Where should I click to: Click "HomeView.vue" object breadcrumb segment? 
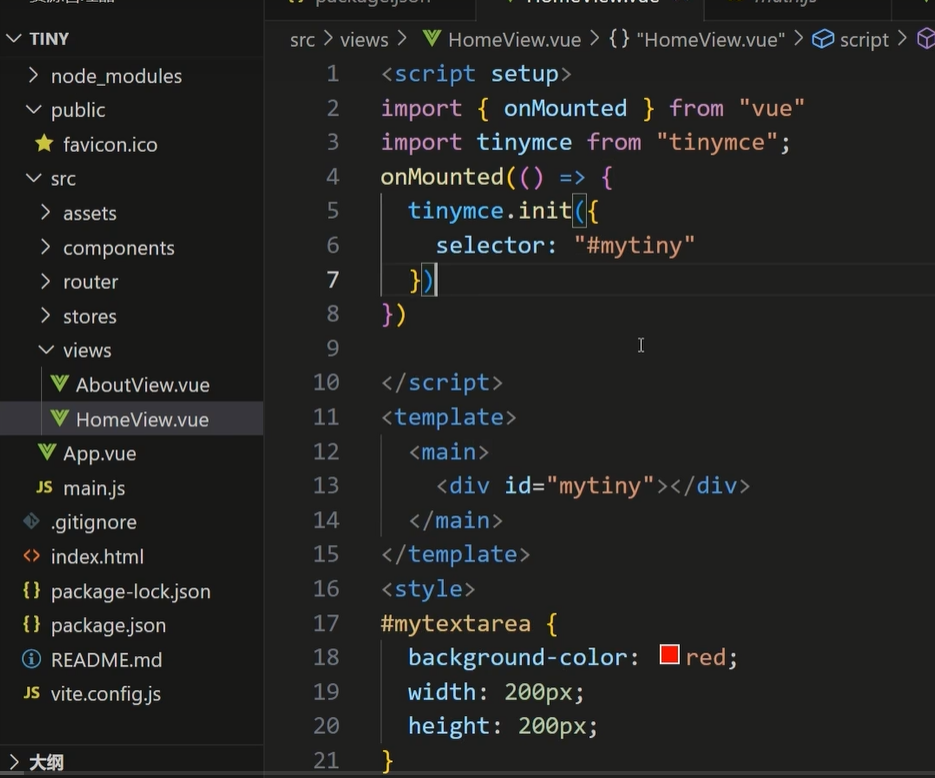[x=711, y=40]
